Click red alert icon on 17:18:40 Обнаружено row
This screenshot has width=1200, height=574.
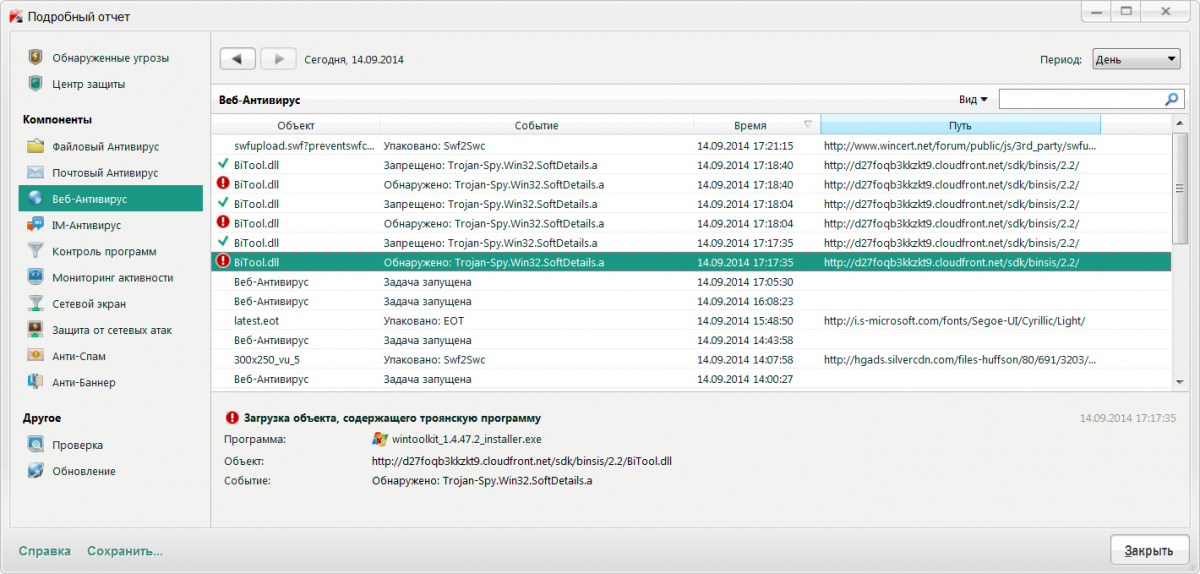(223, 184)
